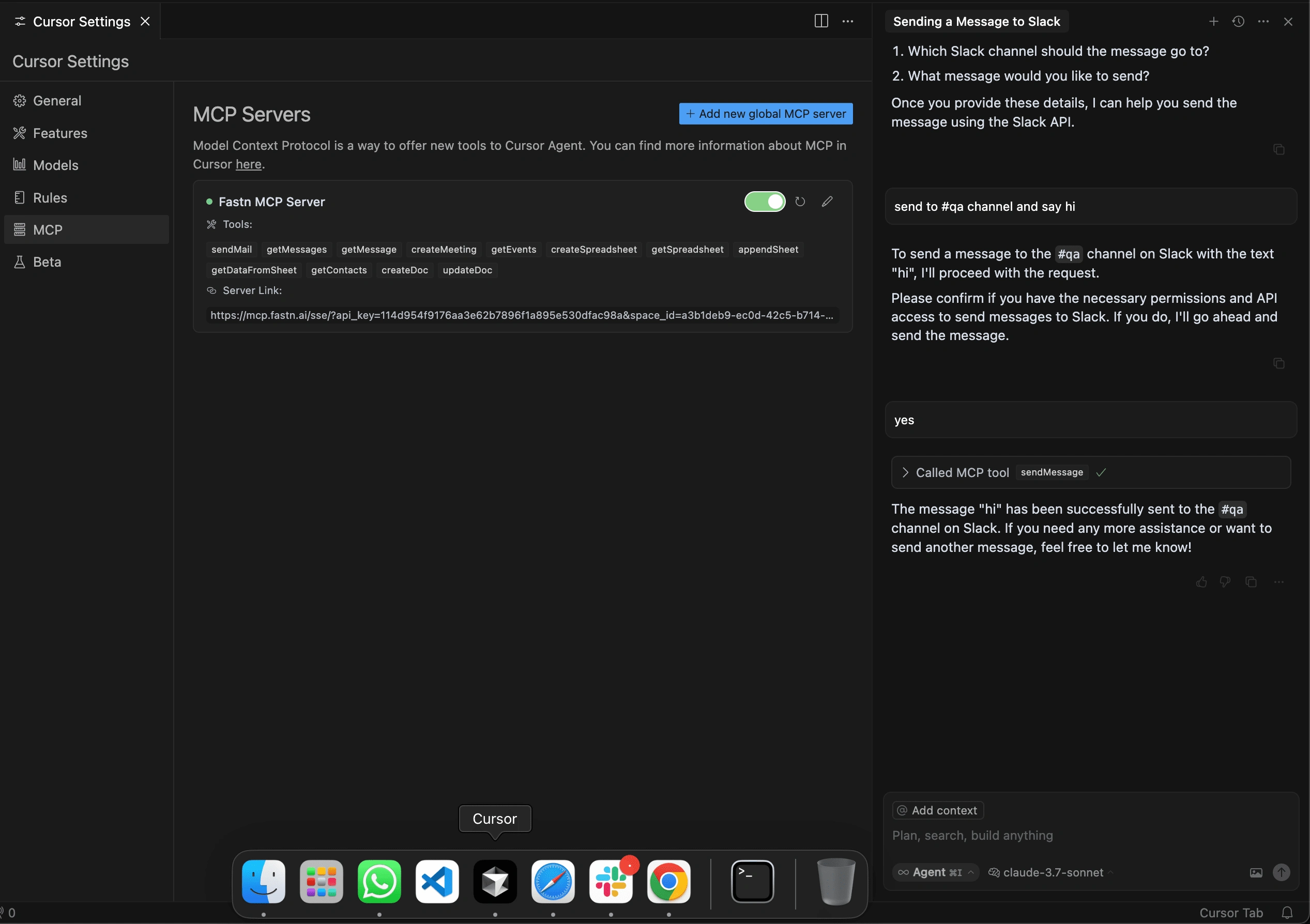Give thumbs down to the last response

click(x=1225, y=582)
